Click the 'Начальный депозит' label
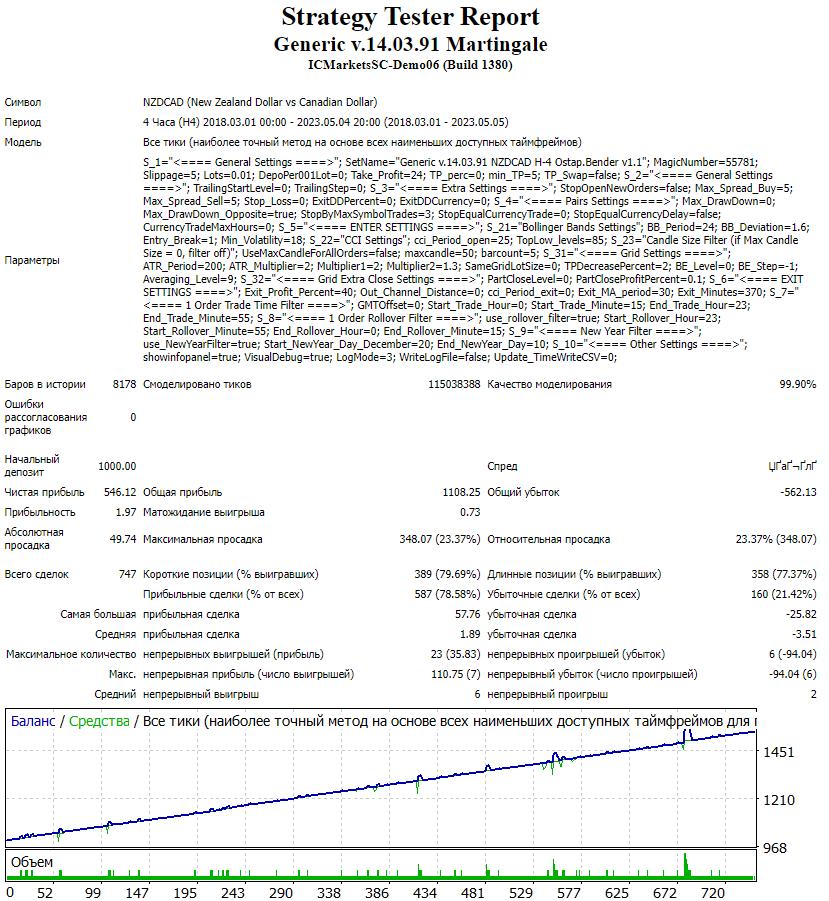 tap(32, 466)
